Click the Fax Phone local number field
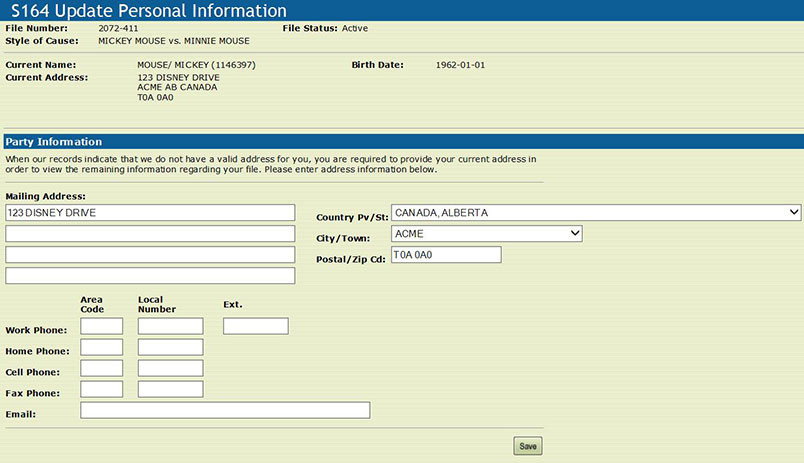Viewport: 804px width, 463px height. tap(170, 389)
